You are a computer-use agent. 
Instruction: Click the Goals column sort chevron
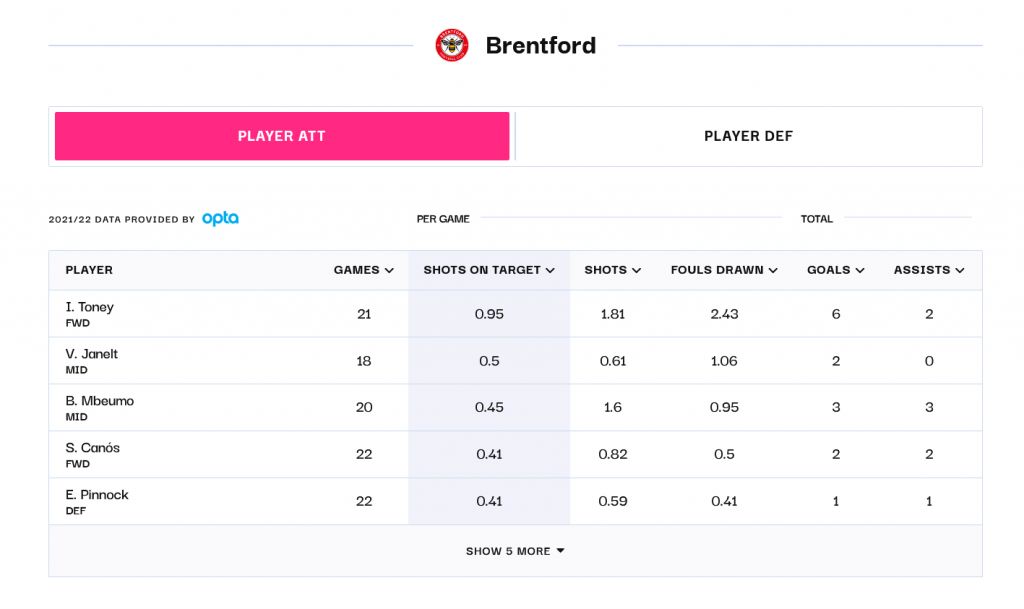[x=860, y=270]
